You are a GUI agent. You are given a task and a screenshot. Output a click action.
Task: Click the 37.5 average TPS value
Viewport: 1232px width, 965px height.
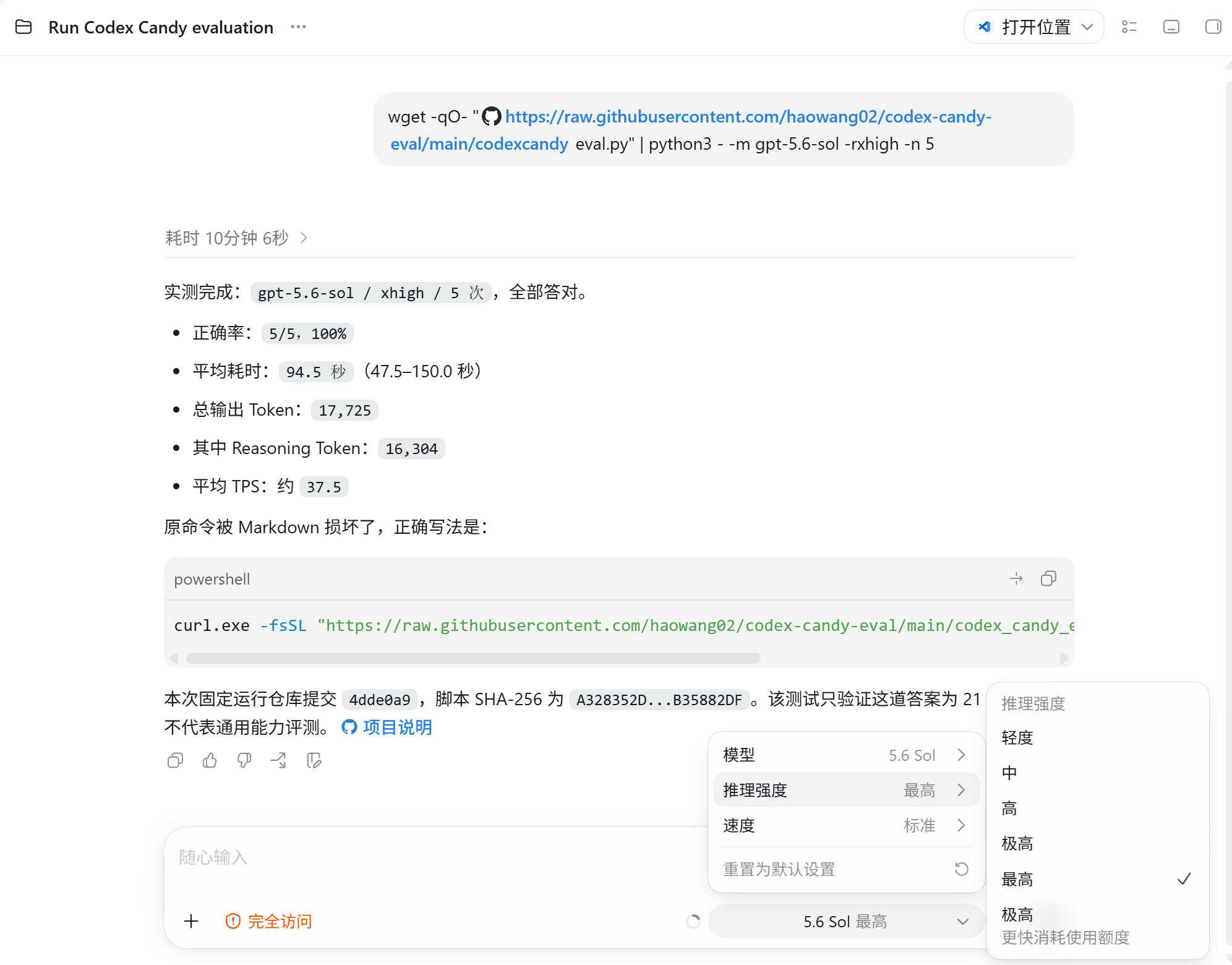323,487
